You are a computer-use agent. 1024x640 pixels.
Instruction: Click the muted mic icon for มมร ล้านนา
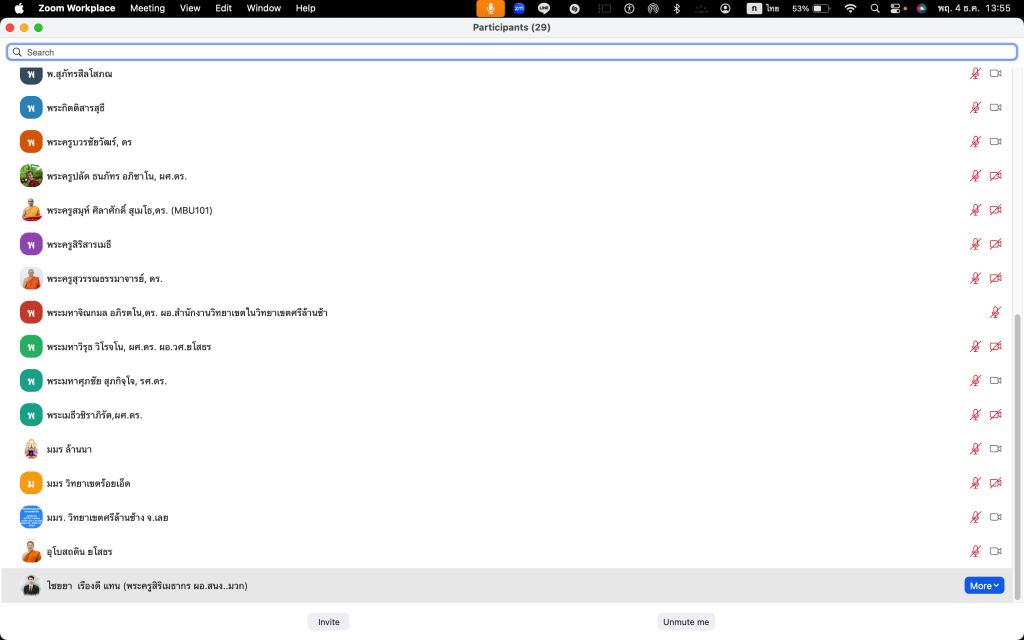click(975, 449)
